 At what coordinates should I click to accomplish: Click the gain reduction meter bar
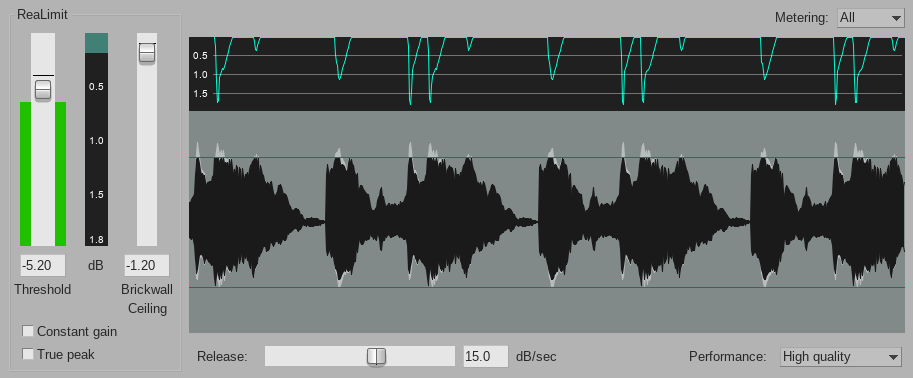[97, 139]
